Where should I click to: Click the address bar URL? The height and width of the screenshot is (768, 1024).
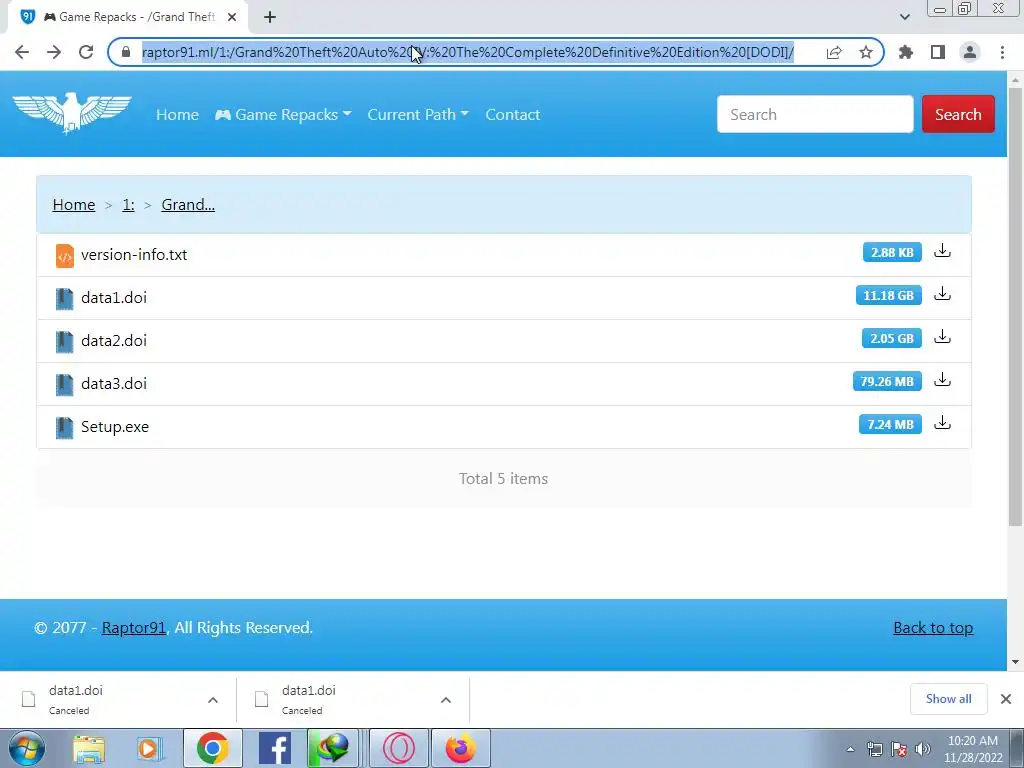[x=468, y=52]
